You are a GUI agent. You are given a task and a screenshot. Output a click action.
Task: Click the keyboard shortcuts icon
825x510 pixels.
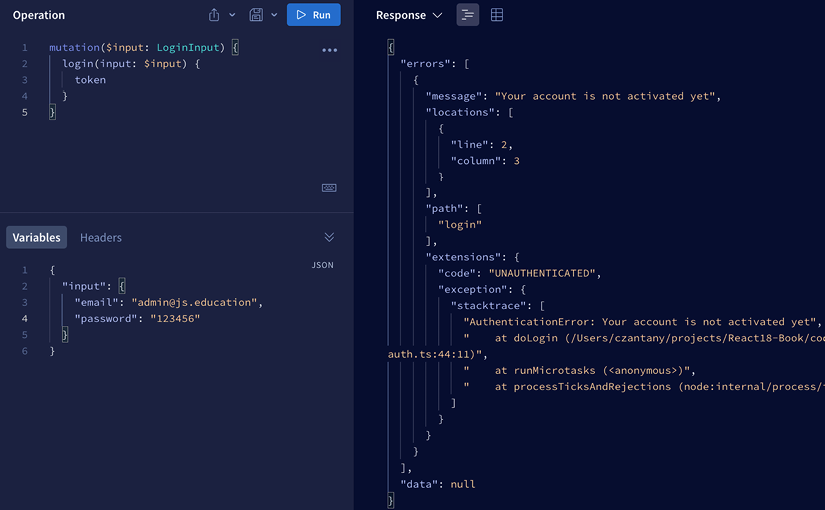point(329,188)
